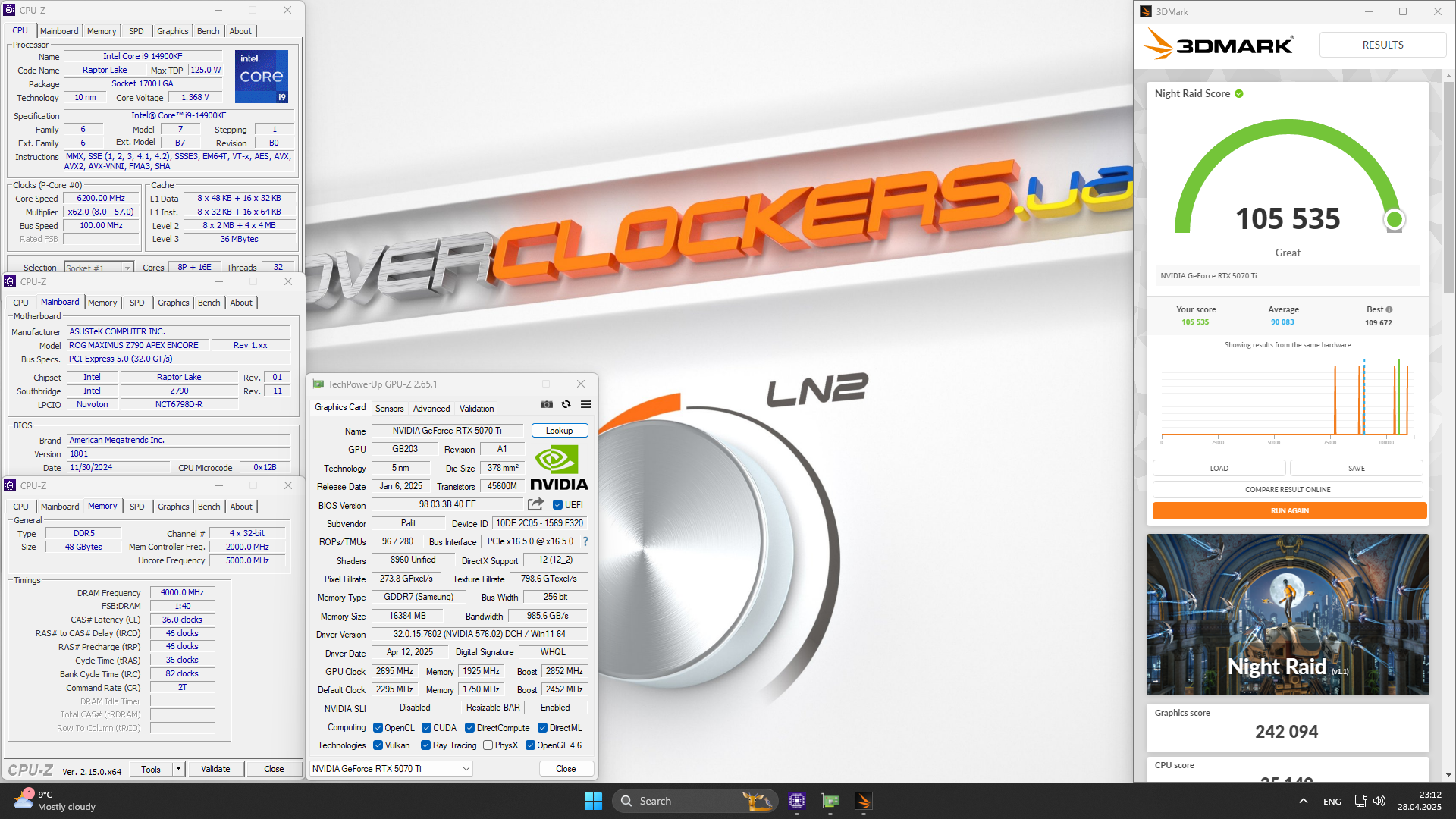1456x819 pixels.
Task: Toggle DirectML checkbox
Action: [542, 728]
